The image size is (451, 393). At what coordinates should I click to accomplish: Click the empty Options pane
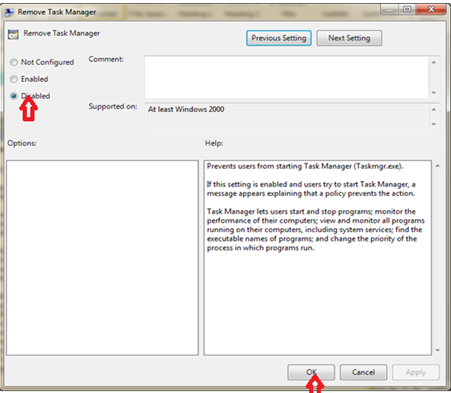[102, 258]
